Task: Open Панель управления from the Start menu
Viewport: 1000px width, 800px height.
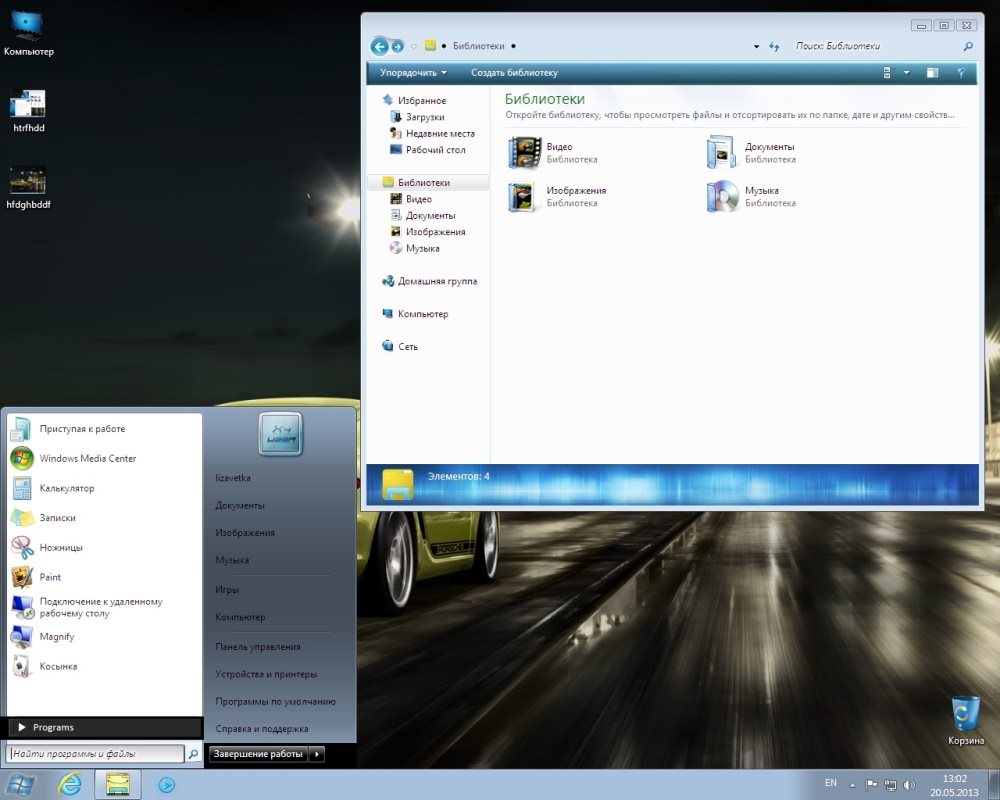Action: click(258, 647)
